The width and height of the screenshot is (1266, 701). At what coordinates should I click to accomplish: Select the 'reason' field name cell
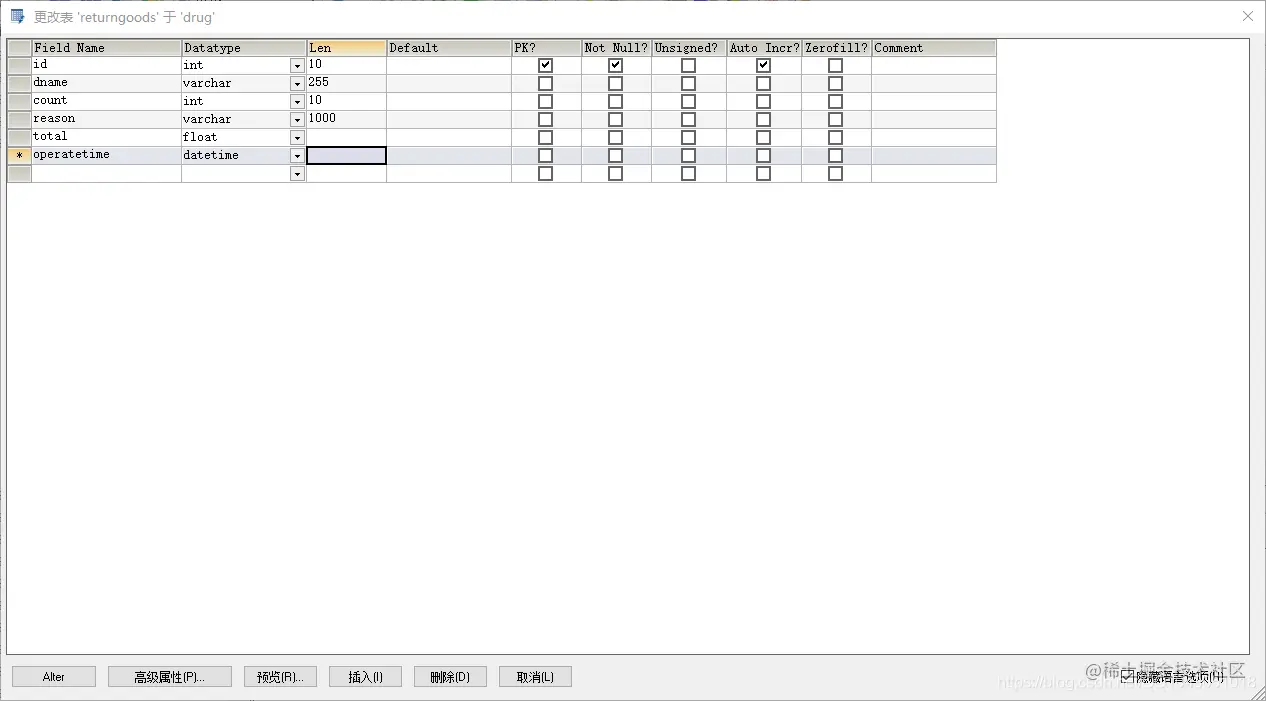(106, 119)
